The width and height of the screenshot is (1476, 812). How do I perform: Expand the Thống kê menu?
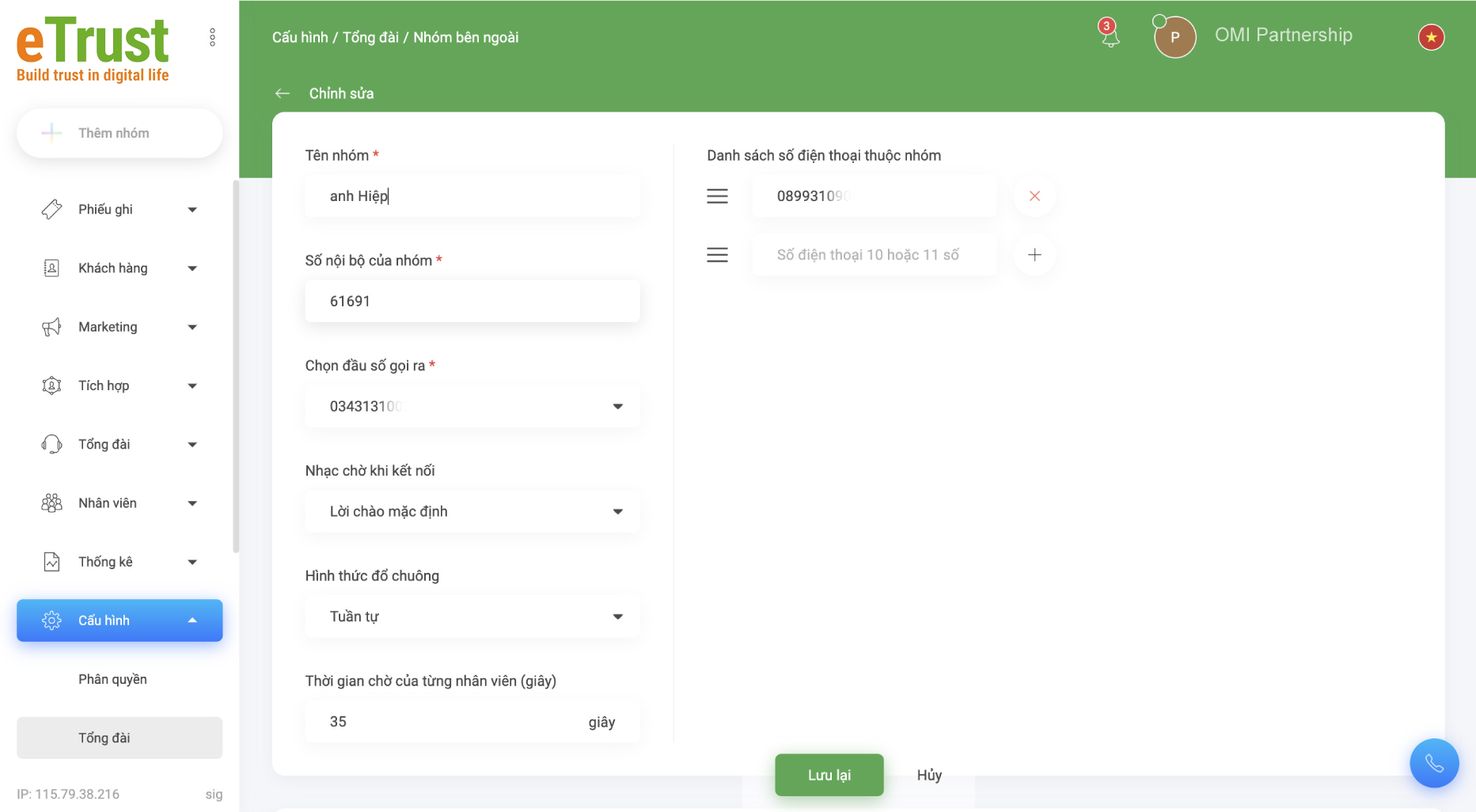(x=120, y=562)
